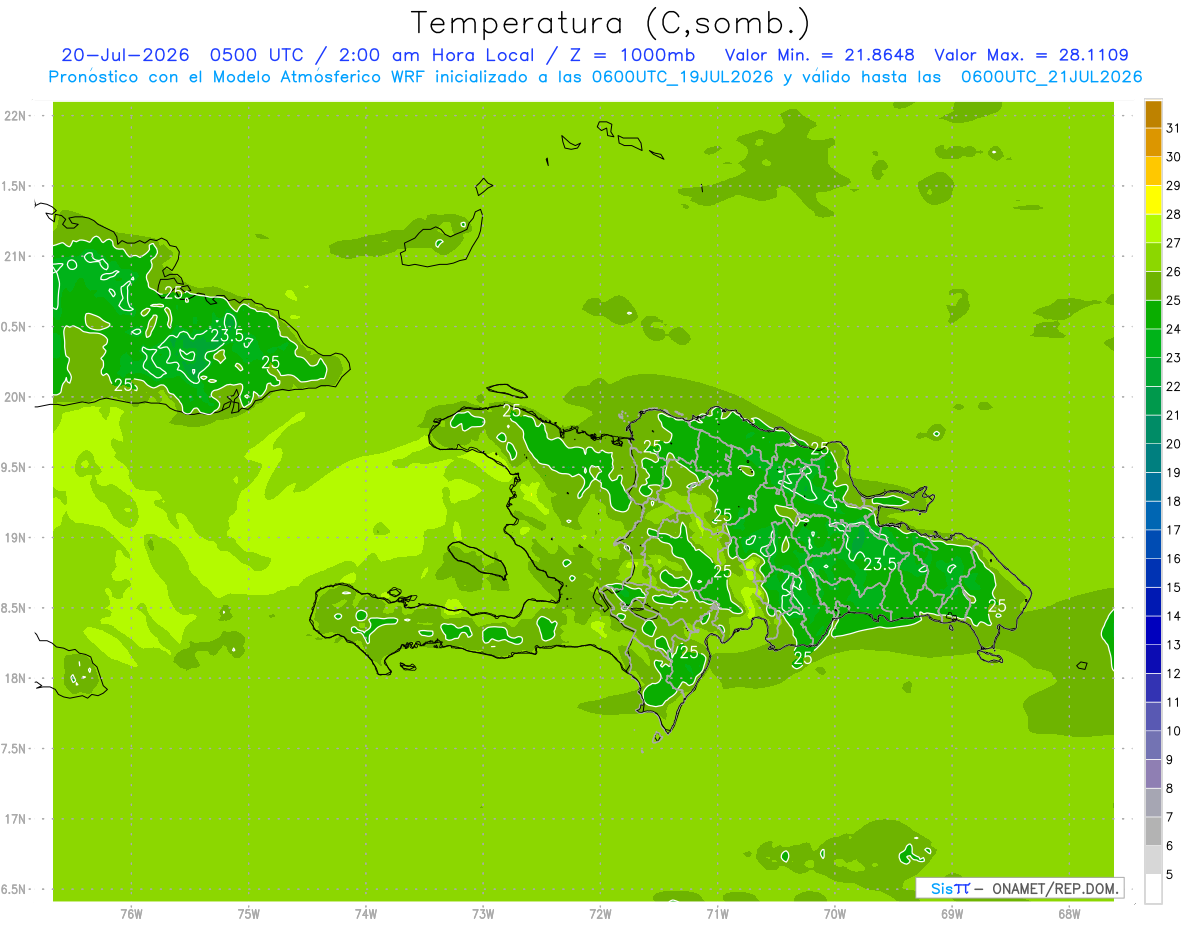The height and width of the screenshot is (927, 1200).
Task: Click 'Valor Min. = 21.8648' text
Action: click(x=819, y=55)
